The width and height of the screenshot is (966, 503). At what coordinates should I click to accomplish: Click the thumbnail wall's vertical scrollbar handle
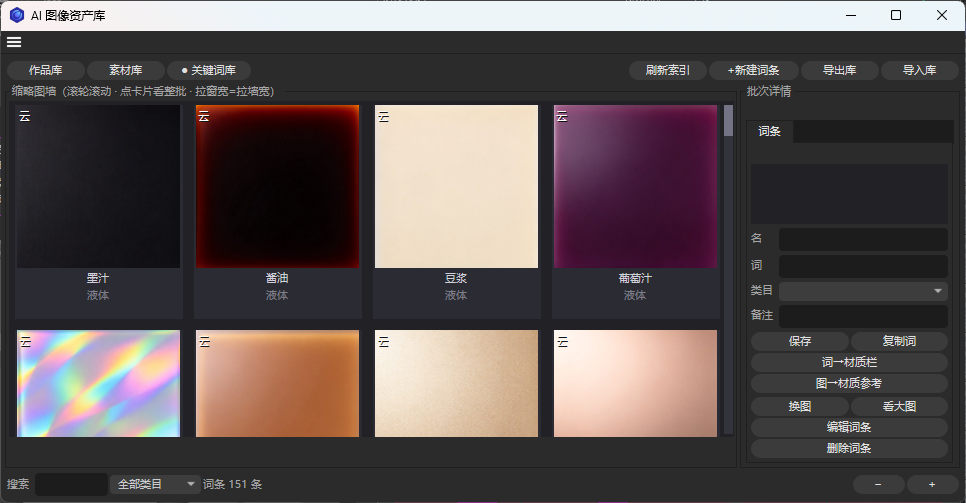point(728,120)
